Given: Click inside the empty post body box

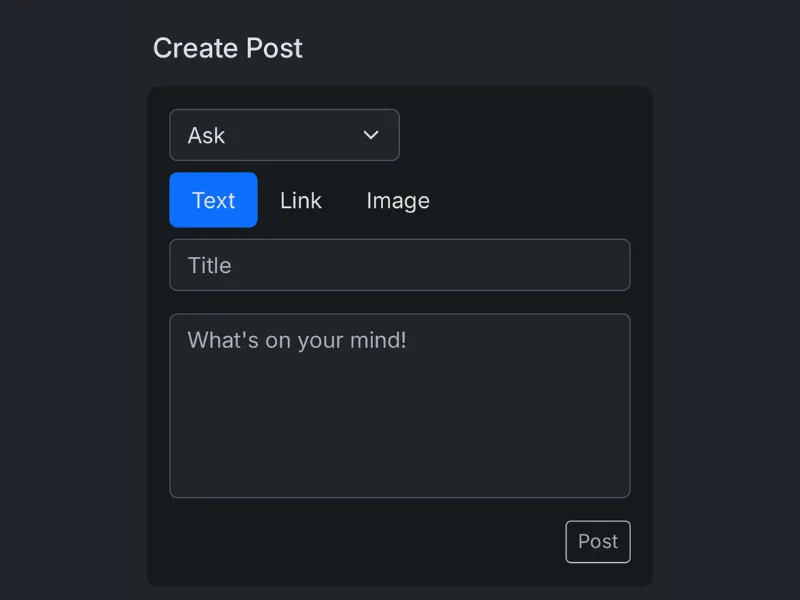Looking at the screenshot, I should [400, 420].
